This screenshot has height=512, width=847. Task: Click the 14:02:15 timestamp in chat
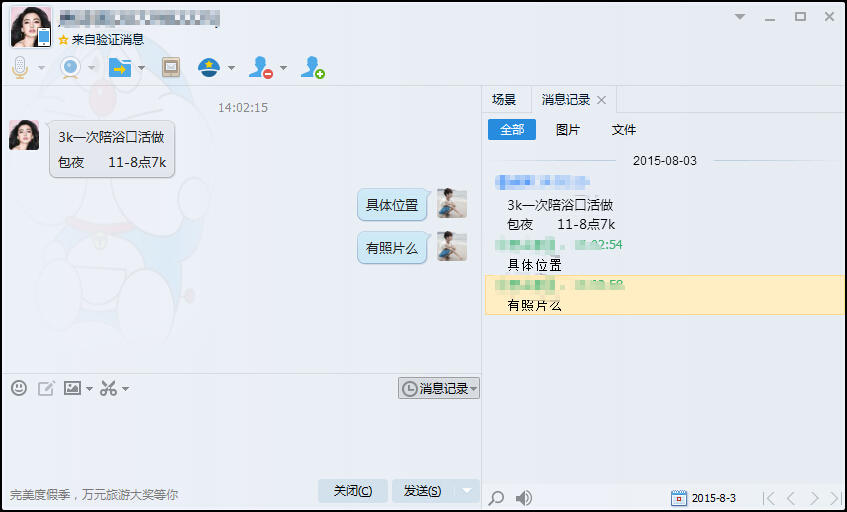pyautogui.click(x=243, y=107)
